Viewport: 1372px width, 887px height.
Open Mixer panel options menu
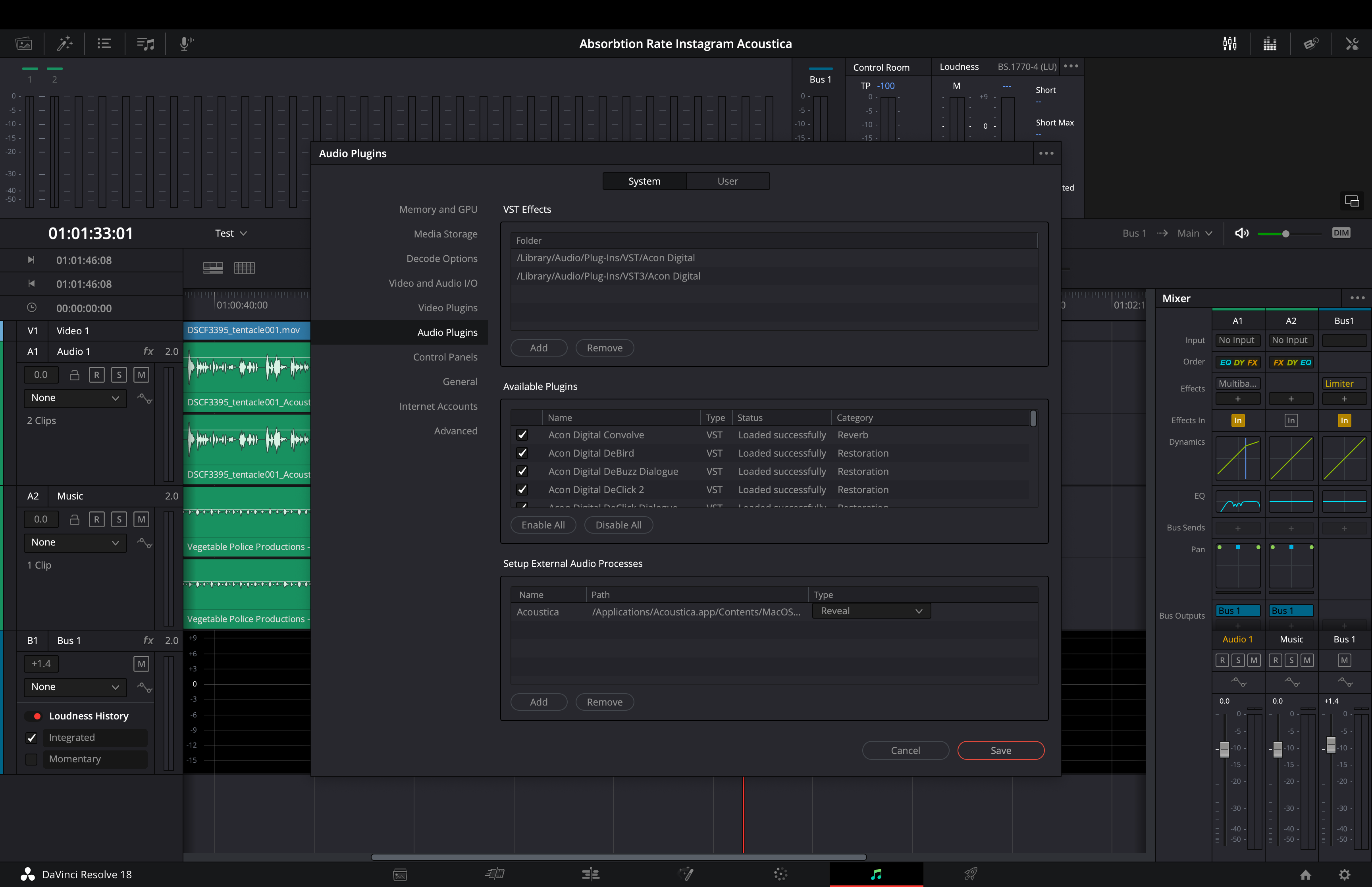click(1357, 298)
